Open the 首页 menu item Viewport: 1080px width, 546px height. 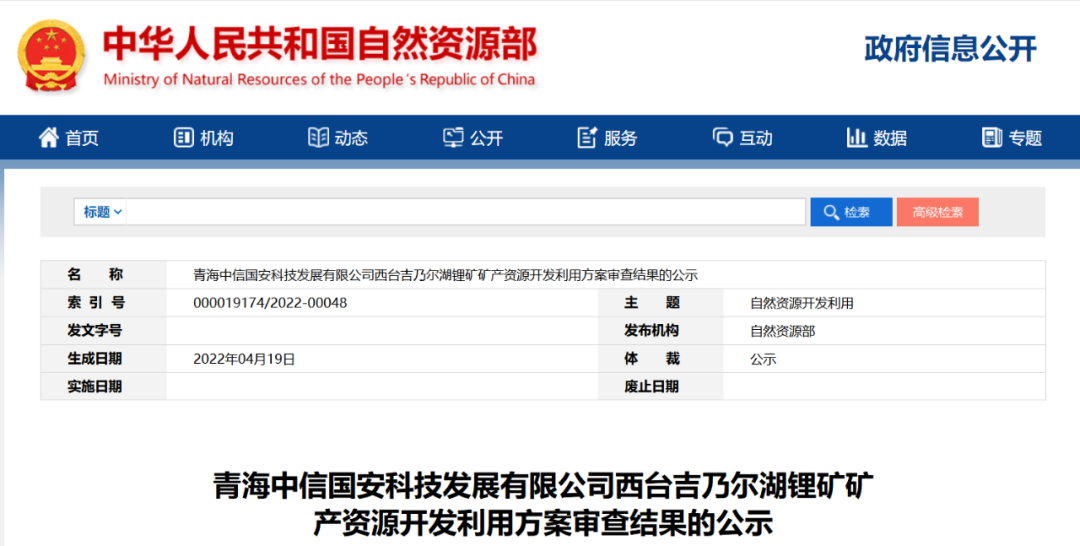click(82, 139)
